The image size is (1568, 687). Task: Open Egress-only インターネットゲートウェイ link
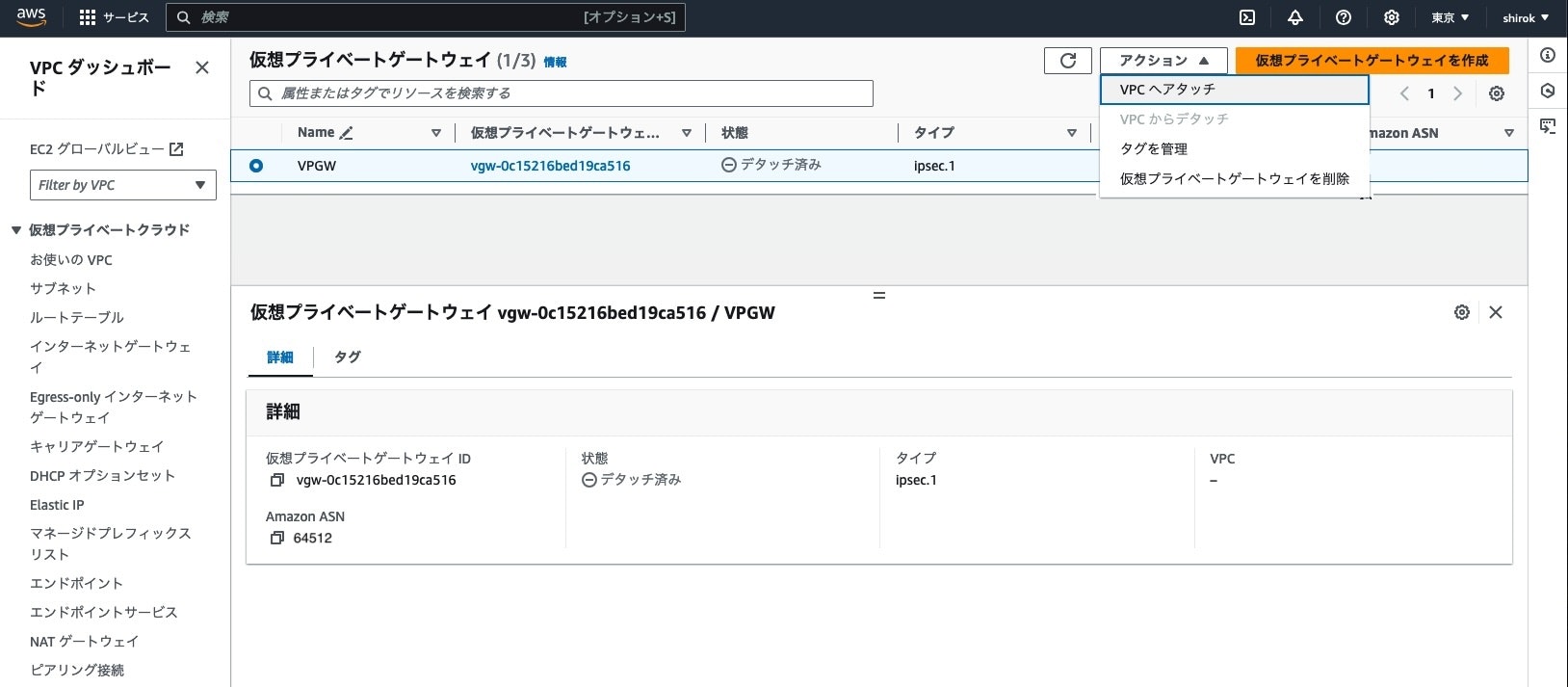coord(114,408)
